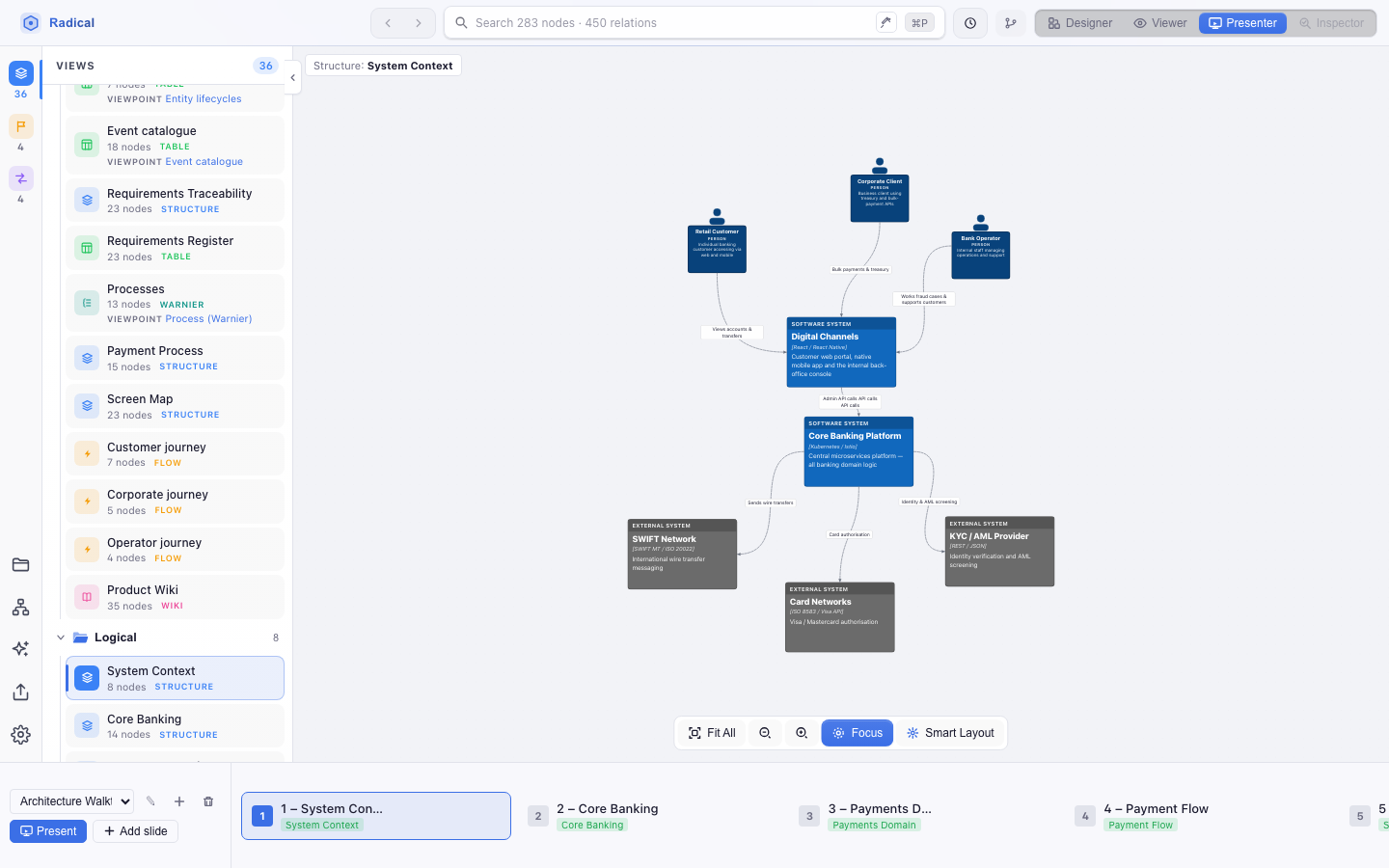Viewport: 1389px width, 868px height.
Task: Open the Product Wiki view
Action: point(175,597)
